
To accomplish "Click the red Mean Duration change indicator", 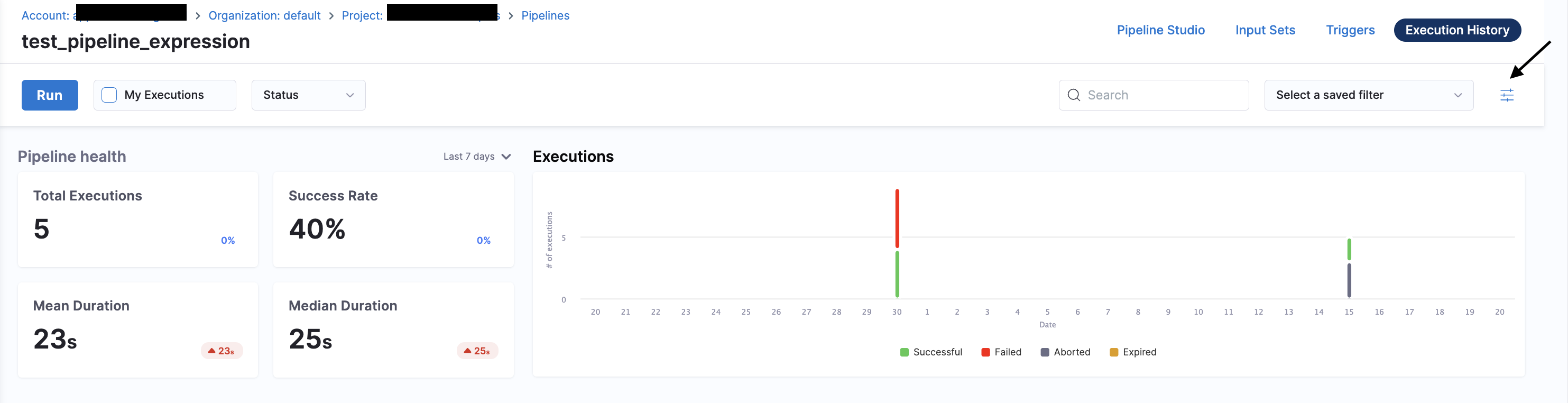I will 222,351.
